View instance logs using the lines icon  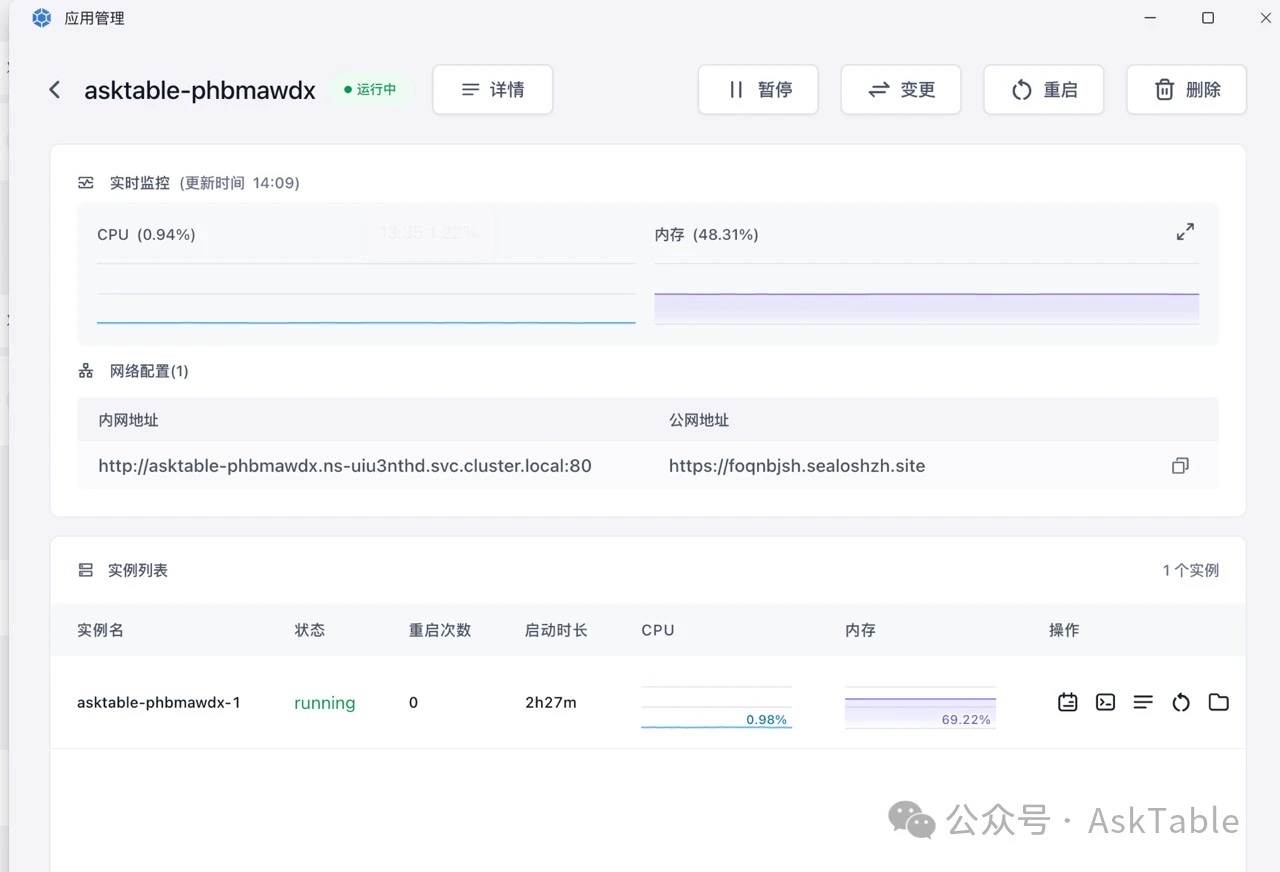tap(1143, 702)
